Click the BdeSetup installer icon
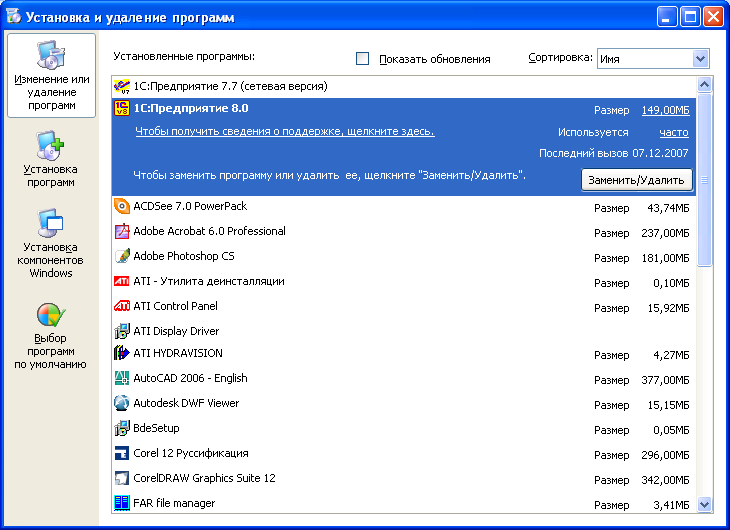 (122, 428)
